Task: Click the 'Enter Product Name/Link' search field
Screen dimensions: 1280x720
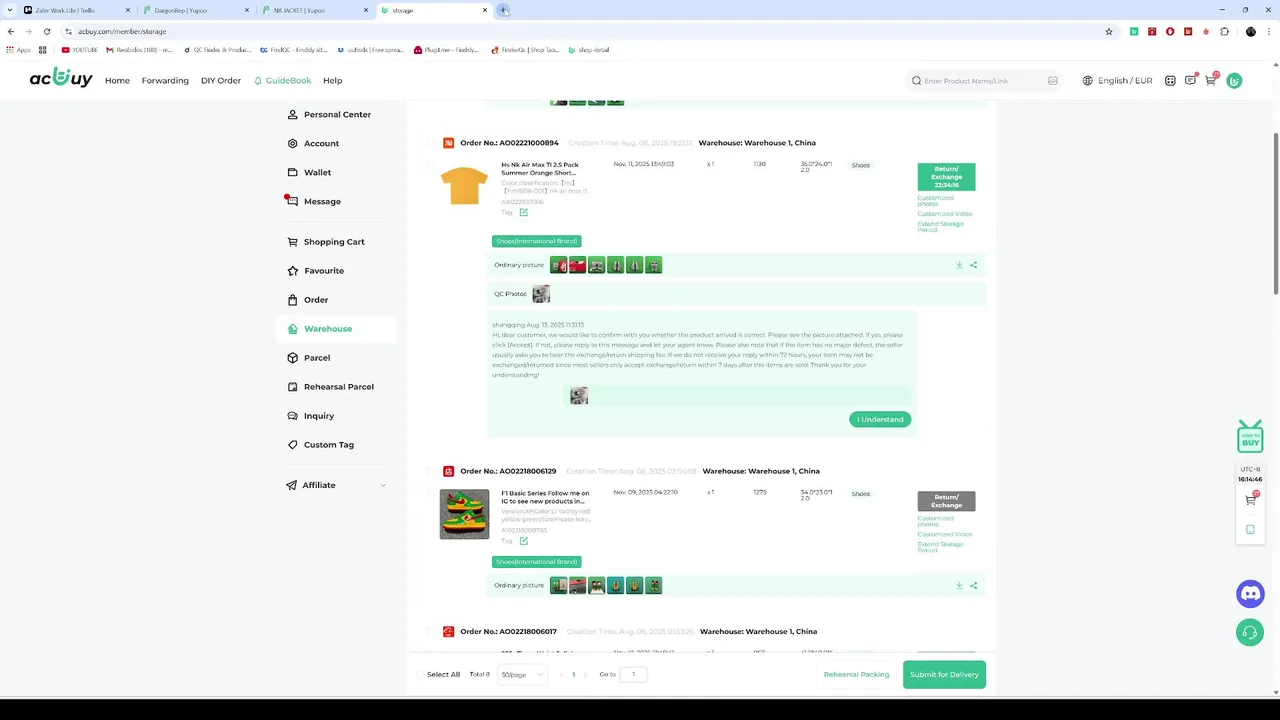Action: 983,81
